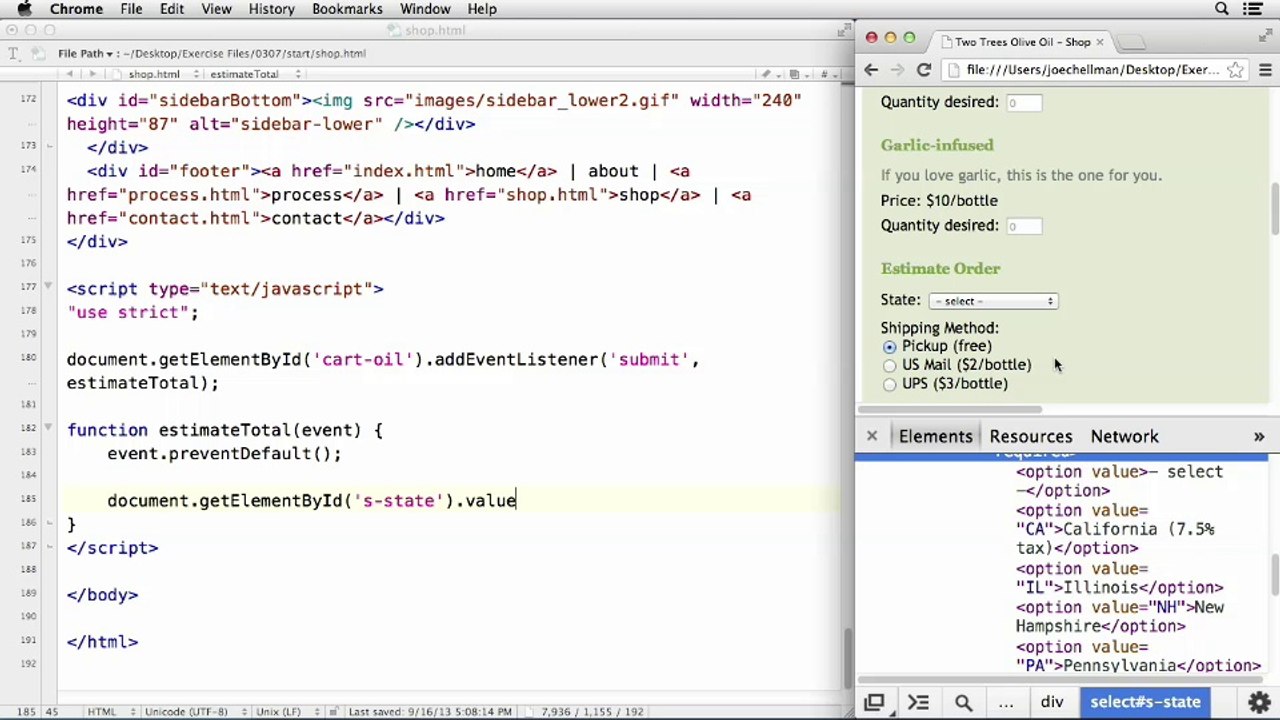Fold the estimateTotal function at line 182
This screenshot has width=1280, height=720.
(x=48, y=428)
